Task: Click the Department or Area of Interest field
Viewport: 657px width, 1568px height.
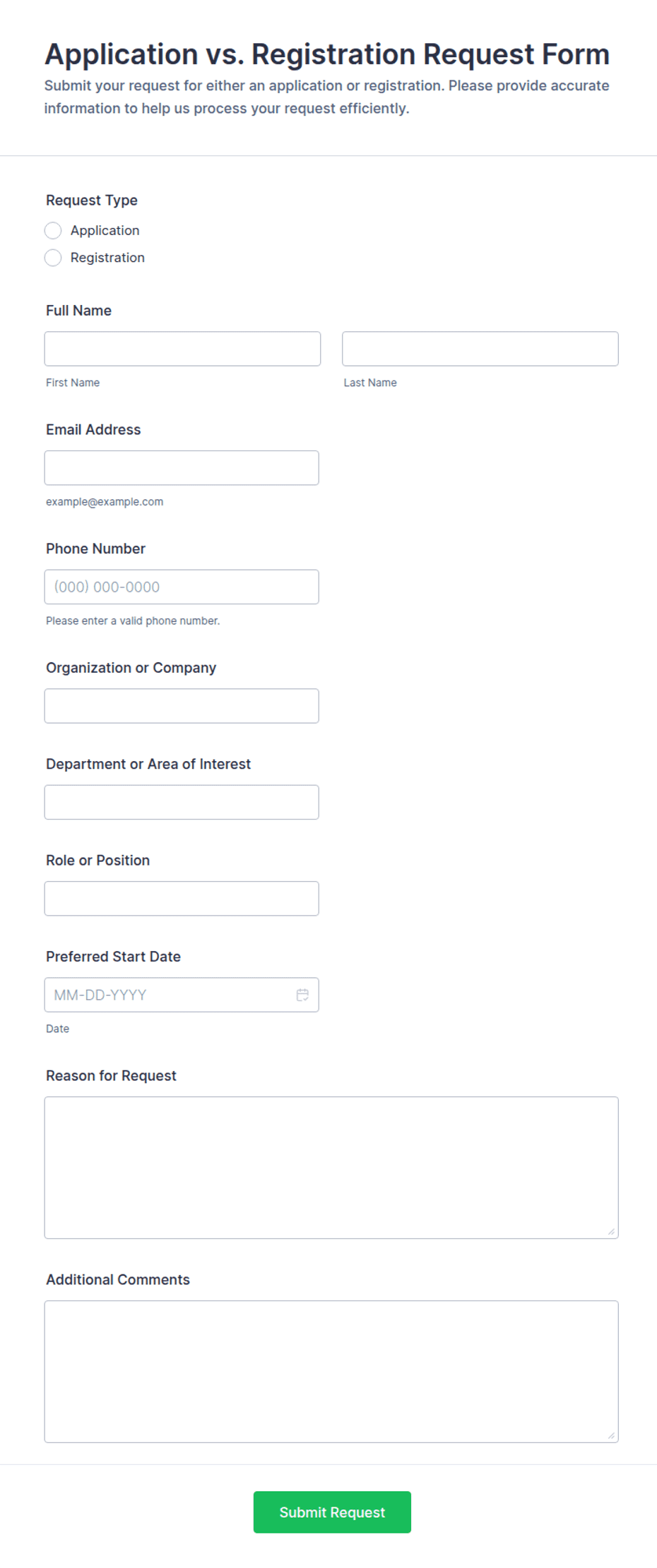Action: 182,802
